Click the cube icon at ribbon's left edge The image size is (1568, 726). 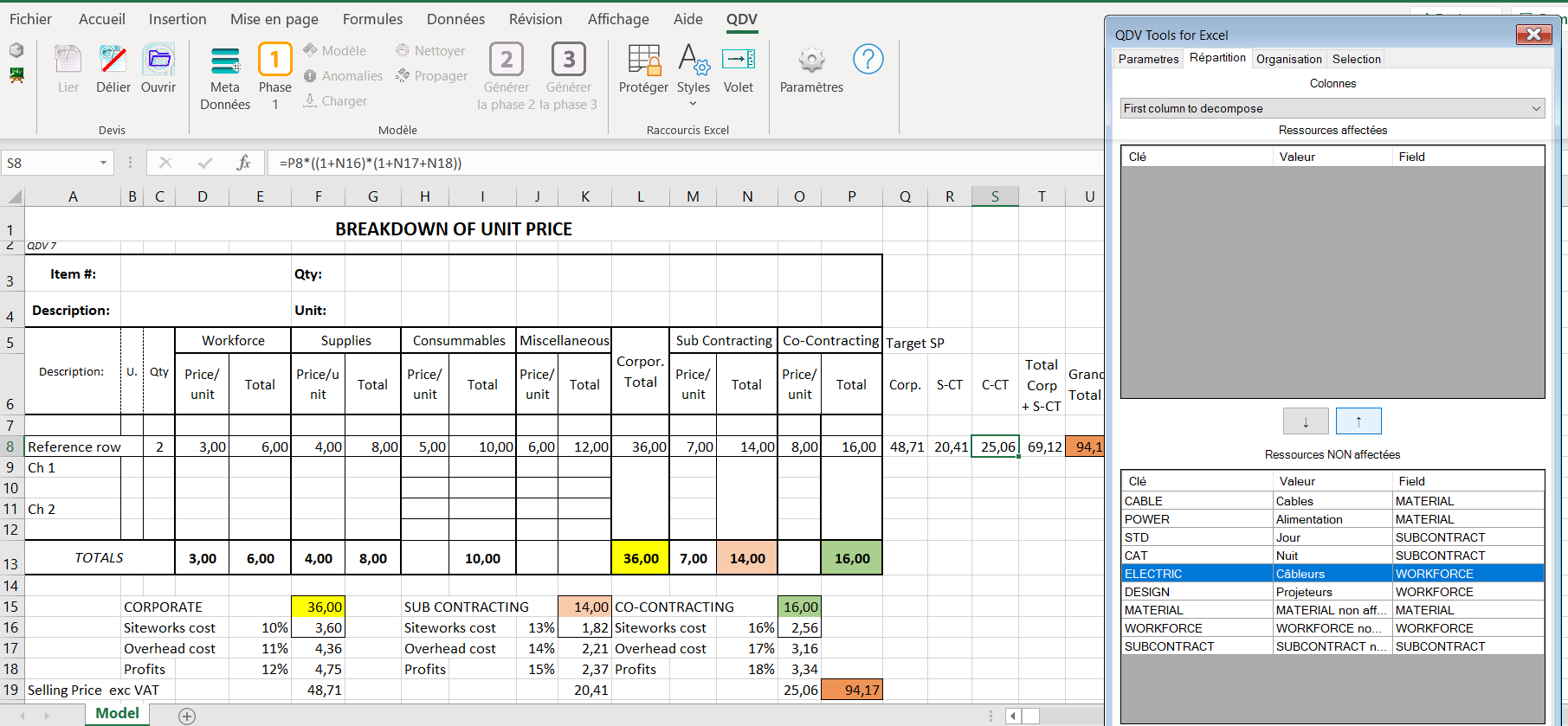click(x=16, y=50)
